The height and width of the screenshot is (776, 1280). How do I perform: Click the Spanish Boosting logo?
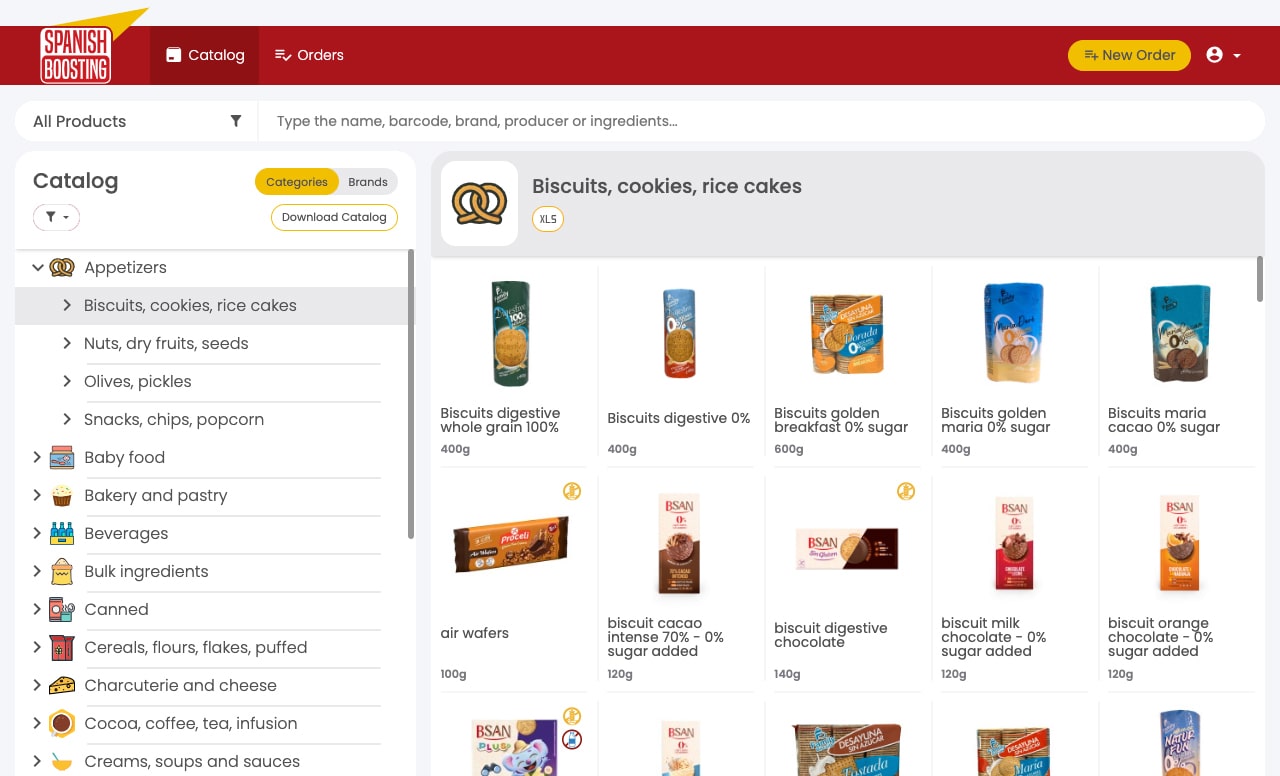coord(76,54)
